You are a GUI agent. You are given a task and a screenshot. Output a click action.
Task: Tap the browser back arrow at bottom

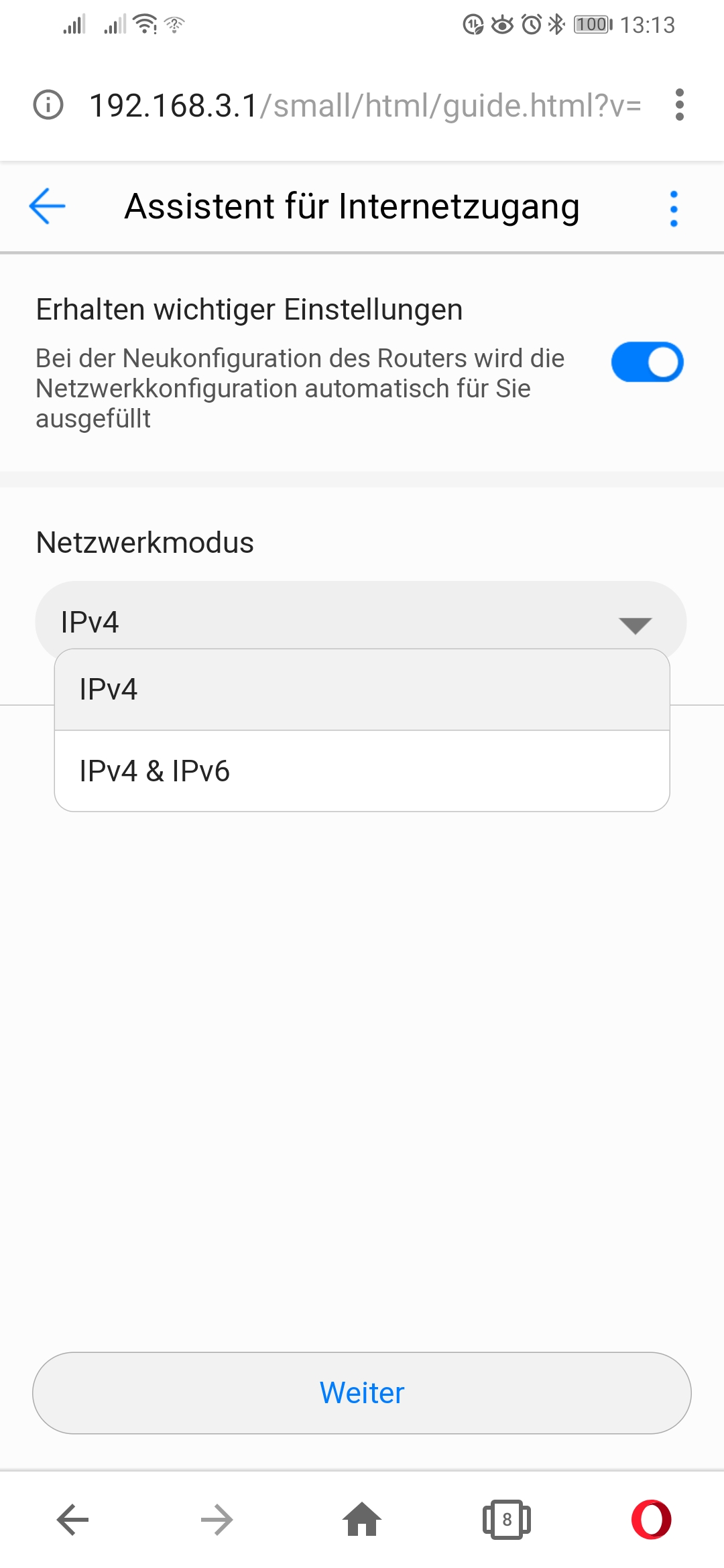(72, 1520)
